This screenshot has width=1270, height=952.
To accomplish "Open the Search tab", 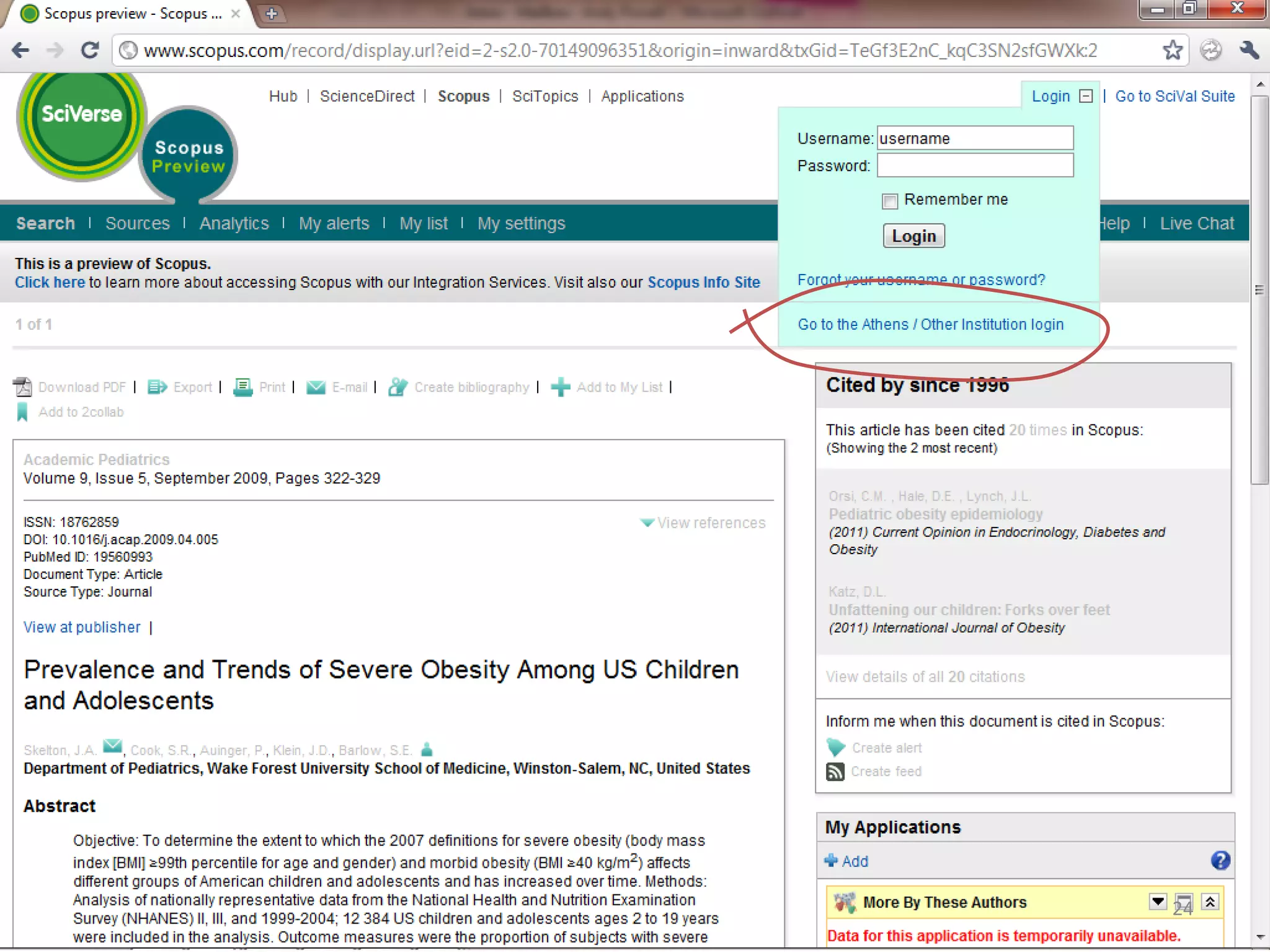I will click(45, 223).
